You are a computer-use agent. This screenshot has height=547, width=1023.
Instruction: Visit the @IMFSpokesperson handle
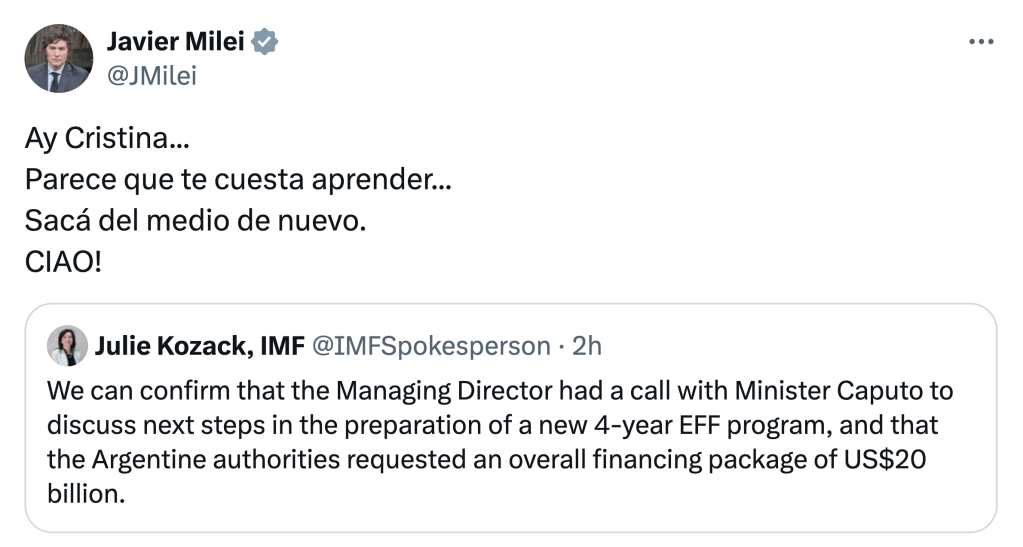431,346
